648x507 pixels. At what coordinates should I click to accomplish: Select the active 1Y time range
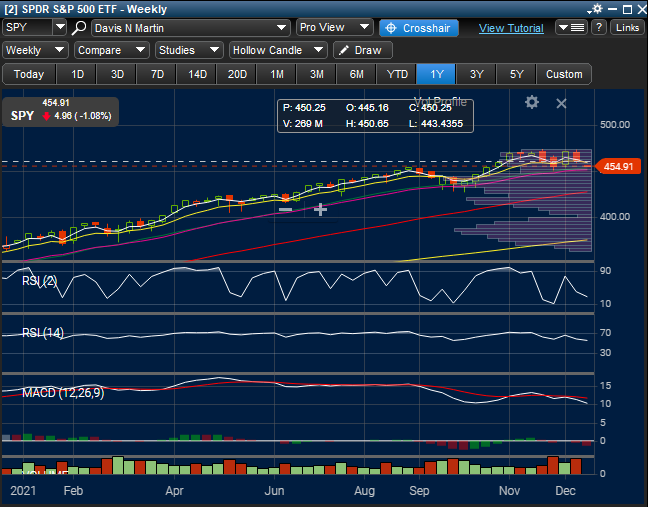coord(436,74)
